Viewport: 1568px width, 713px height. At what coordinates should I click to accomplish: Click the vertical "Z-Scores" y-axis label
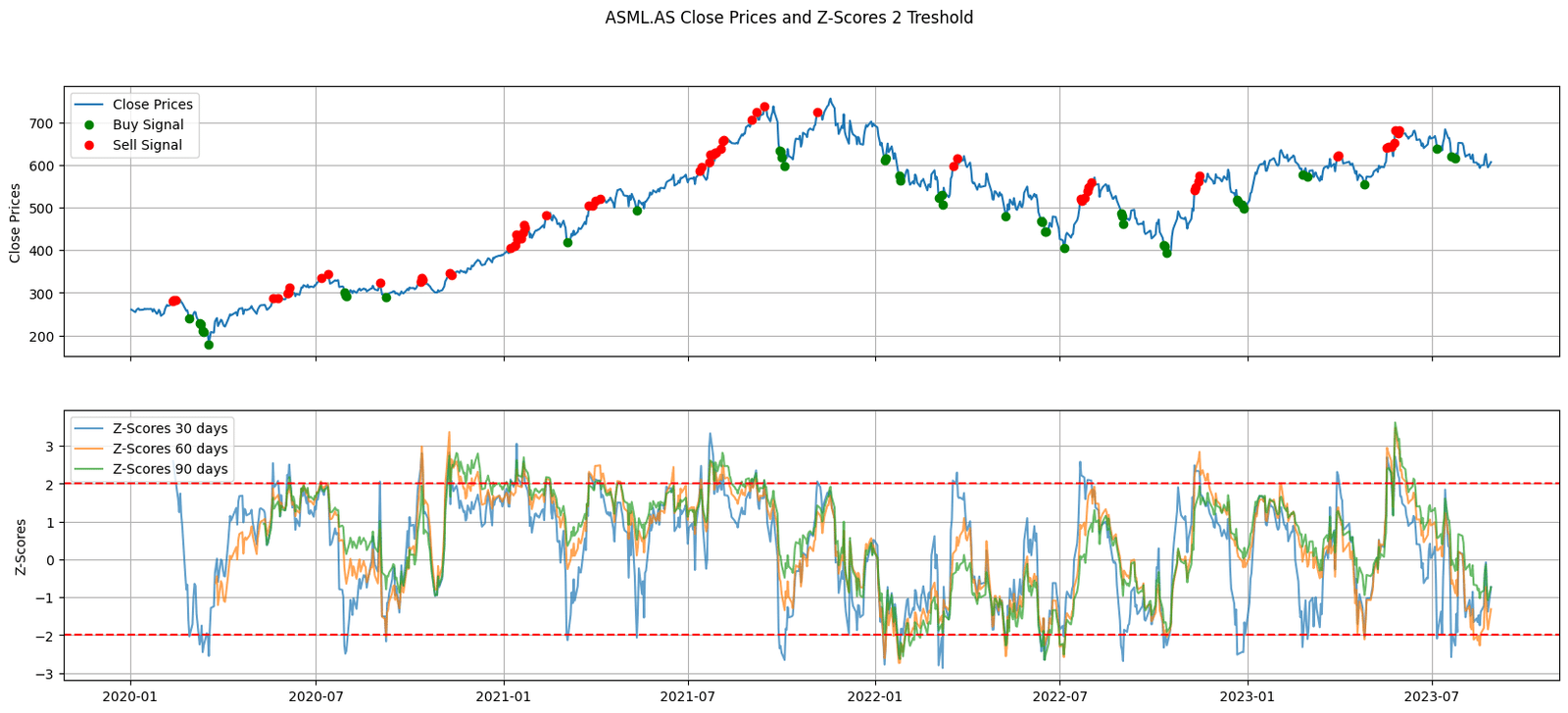22,547
